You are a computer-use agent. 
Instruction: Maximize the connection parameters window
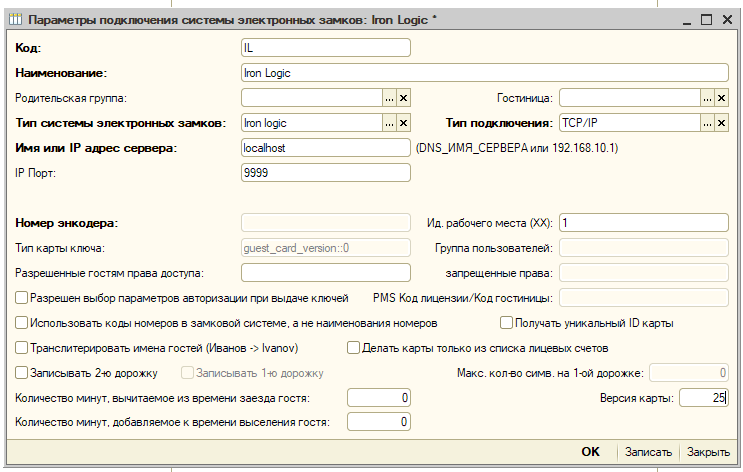pos(707,20)
